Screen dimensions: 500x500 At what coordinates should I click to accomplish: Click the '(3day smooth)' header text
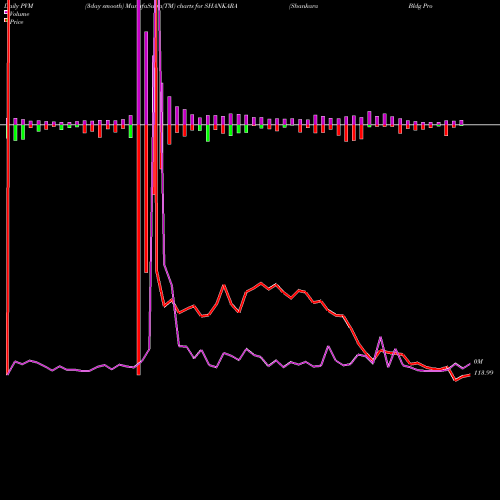[104, 6]
